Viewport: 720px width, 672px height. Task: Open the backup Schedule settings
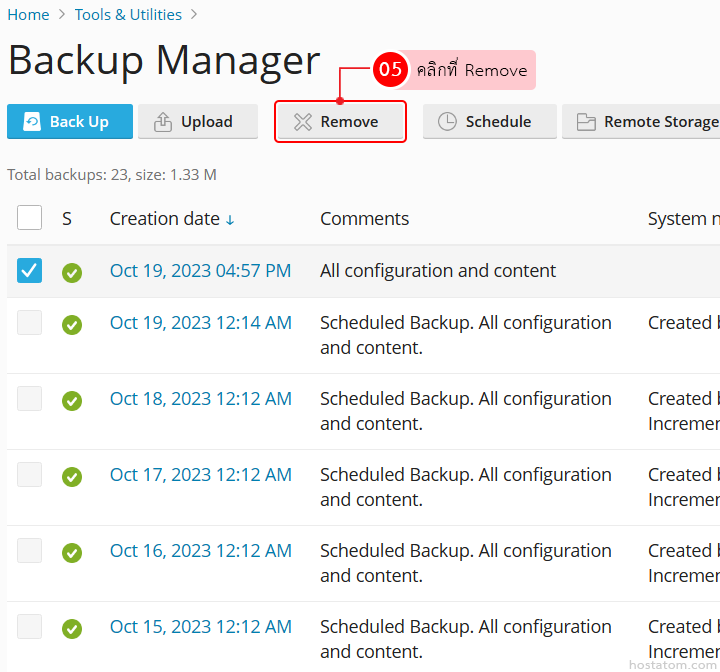pos(489,122)
